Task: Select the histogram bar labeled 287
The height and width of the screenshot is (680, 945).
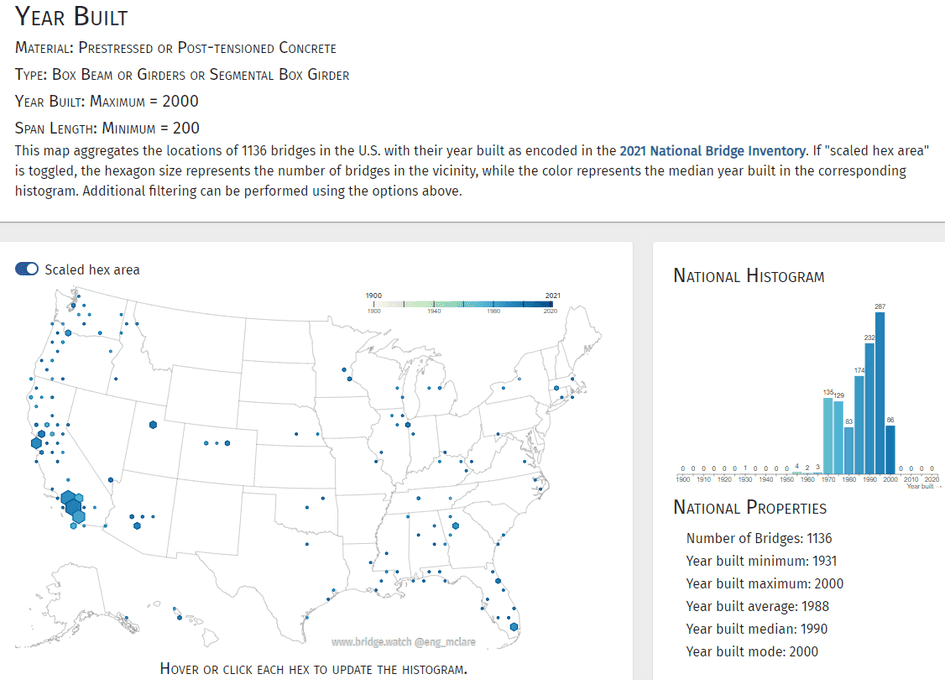Action: (x=880, y=390)
